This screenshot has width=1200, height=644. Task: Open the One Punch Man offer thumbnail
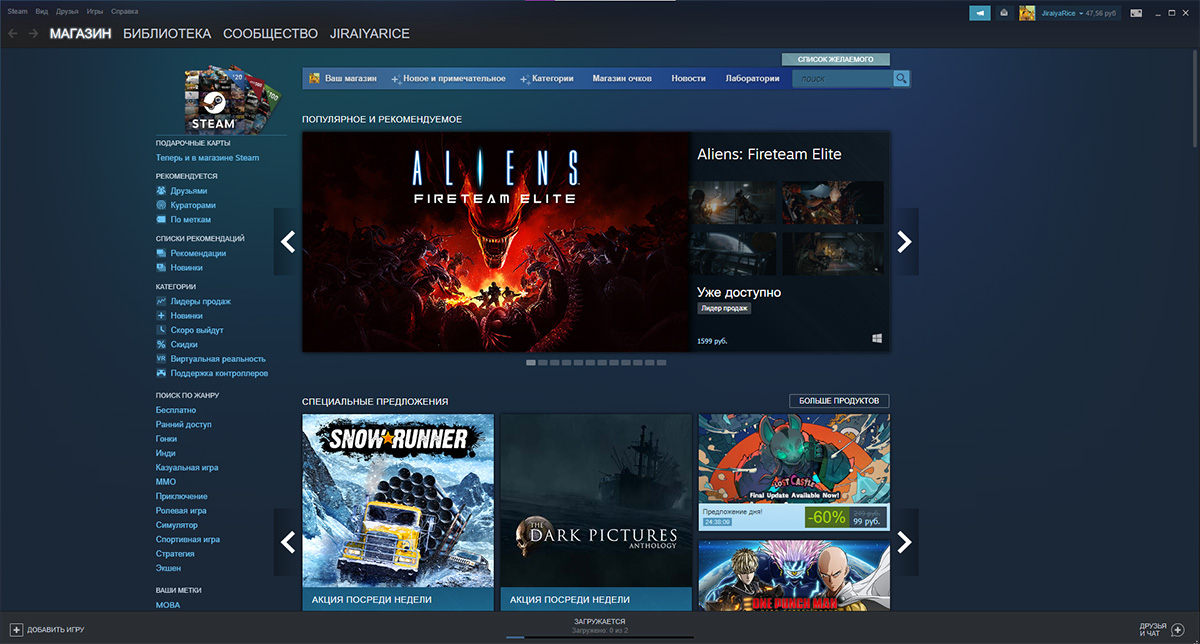pyautogui.click(x=794, y=575)
